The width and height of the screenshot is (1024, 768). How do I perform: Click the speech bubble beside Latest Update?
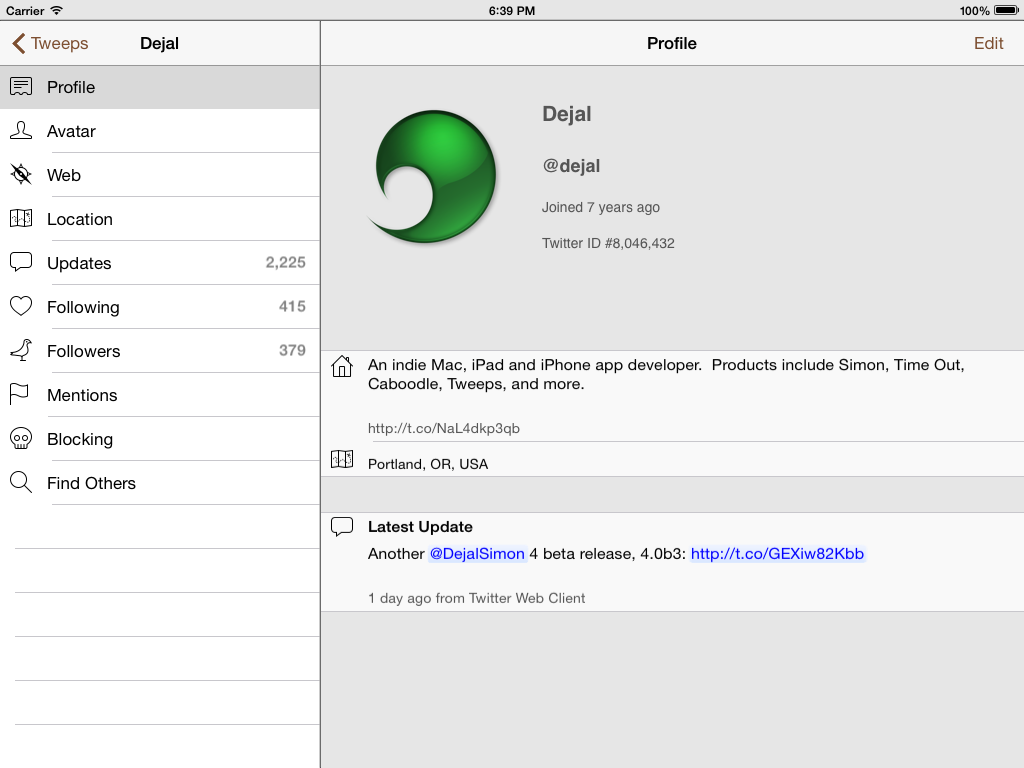click(x=342, y=526)
